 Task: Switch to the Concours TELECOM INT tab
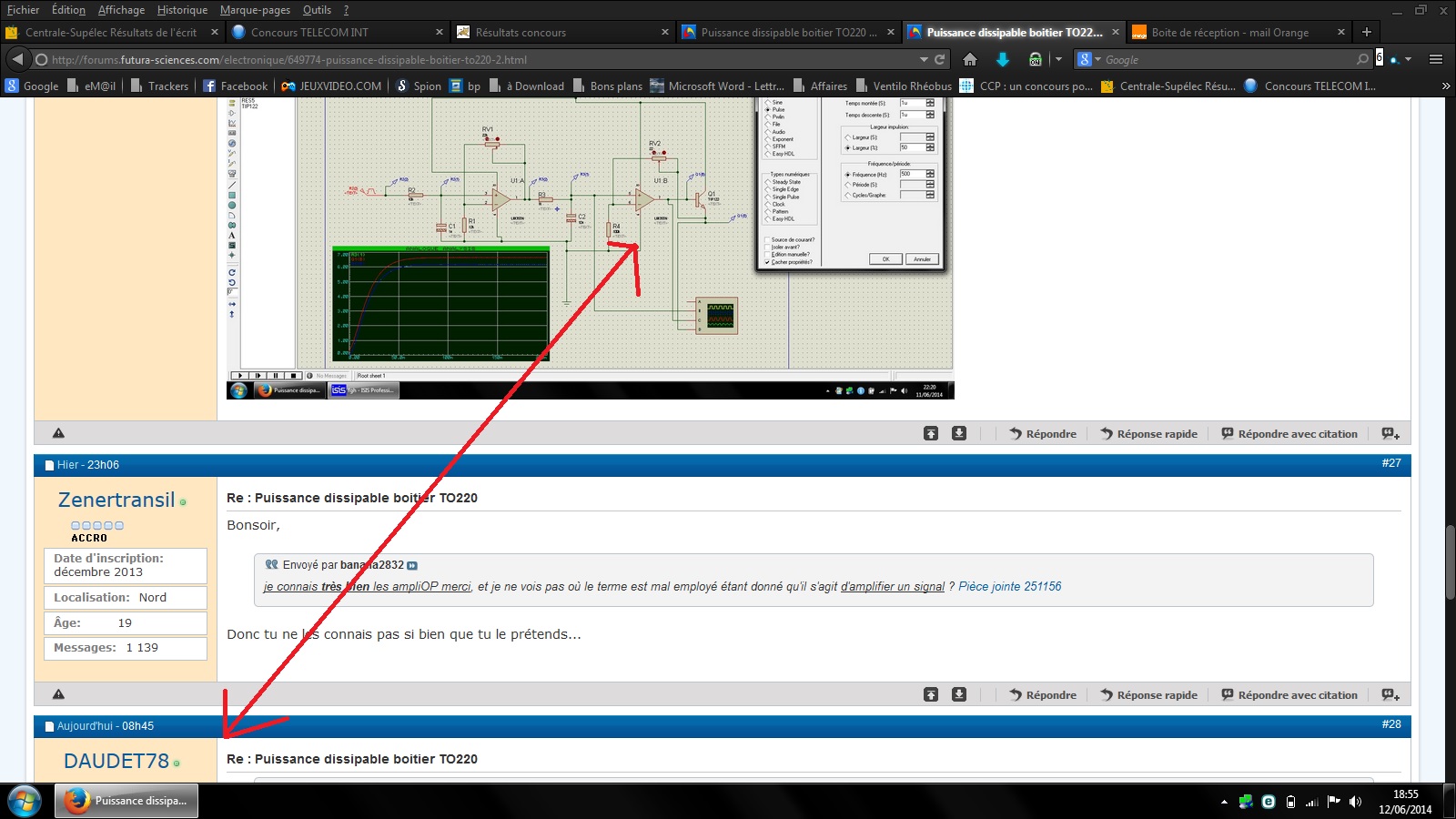pos(337,32)
